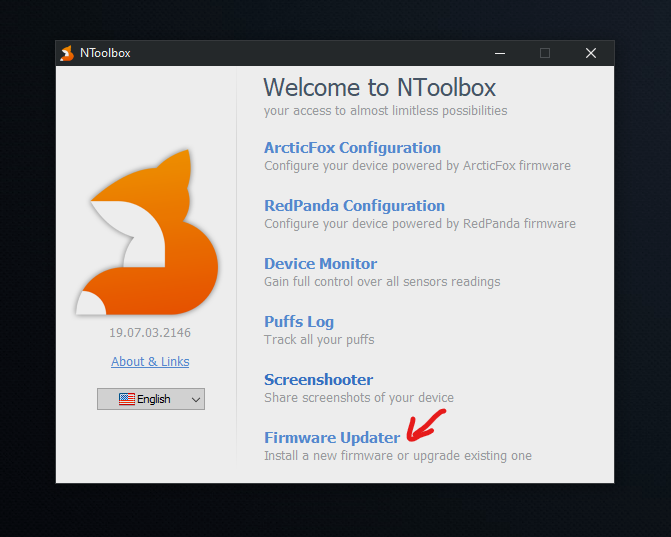
Task: Open the Screenshooter tool
Action: pyautogui.click(x=318, y=380)
